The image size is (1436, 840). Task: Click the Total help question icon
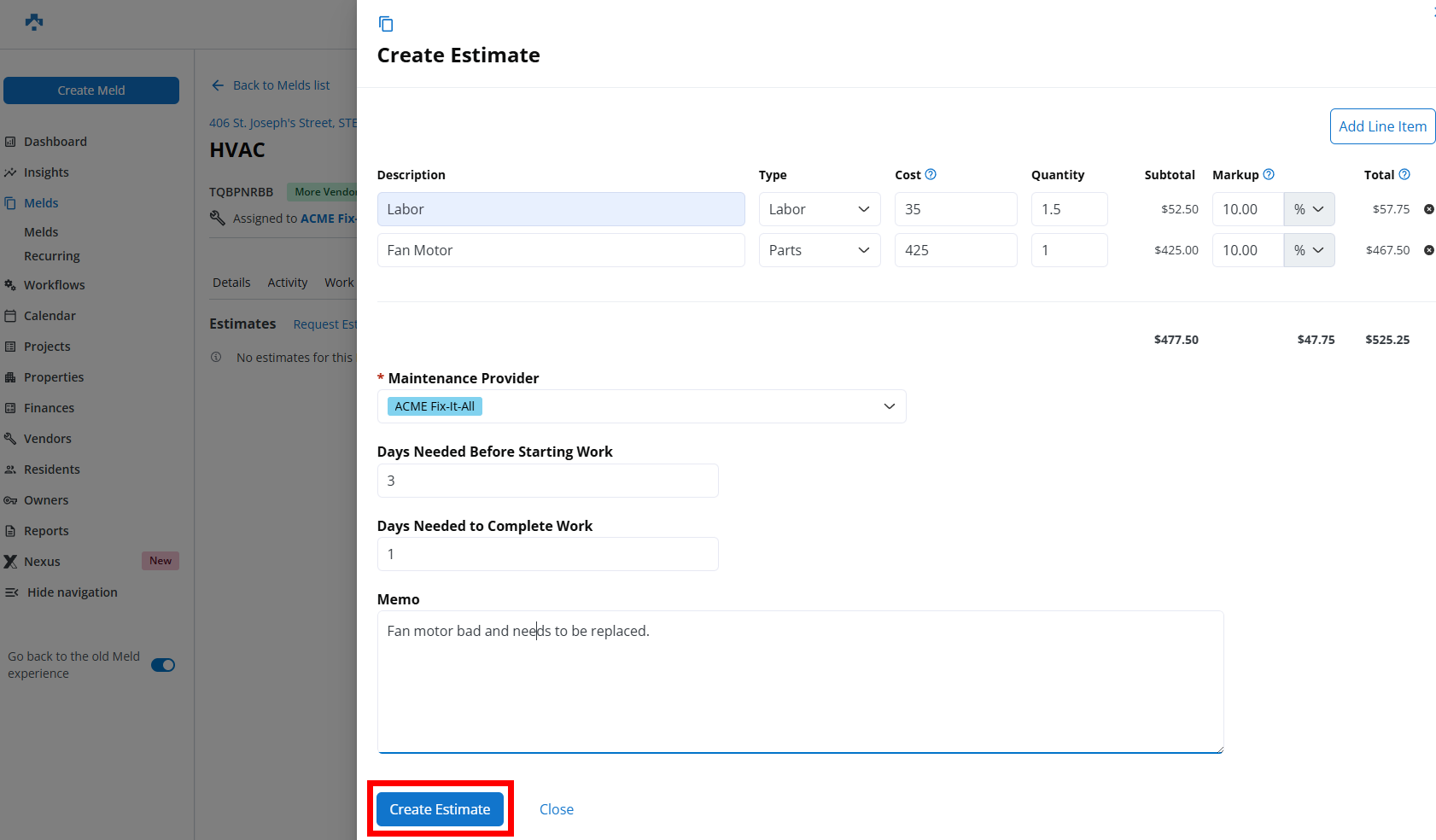[x=1404, y=174]
